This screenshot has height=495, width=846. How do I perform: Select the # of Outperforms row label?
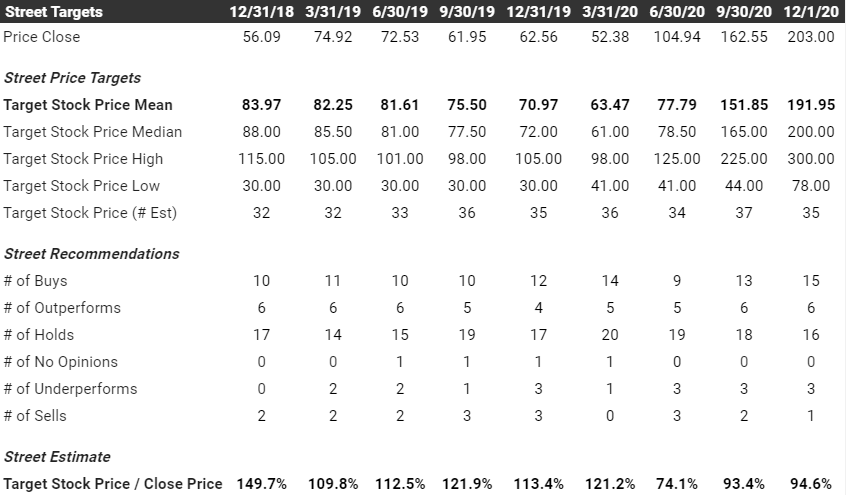[x=62, y=308]
